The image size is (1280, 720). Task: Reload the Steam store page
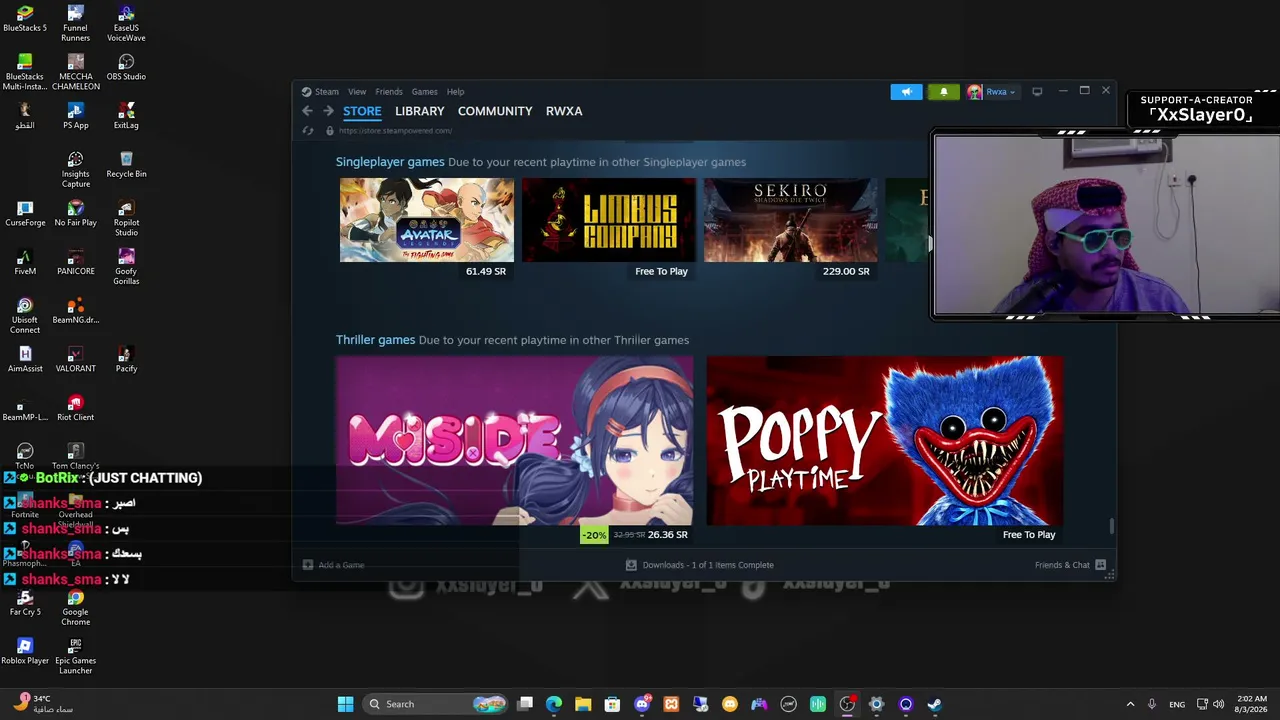(x=308, y=131)
